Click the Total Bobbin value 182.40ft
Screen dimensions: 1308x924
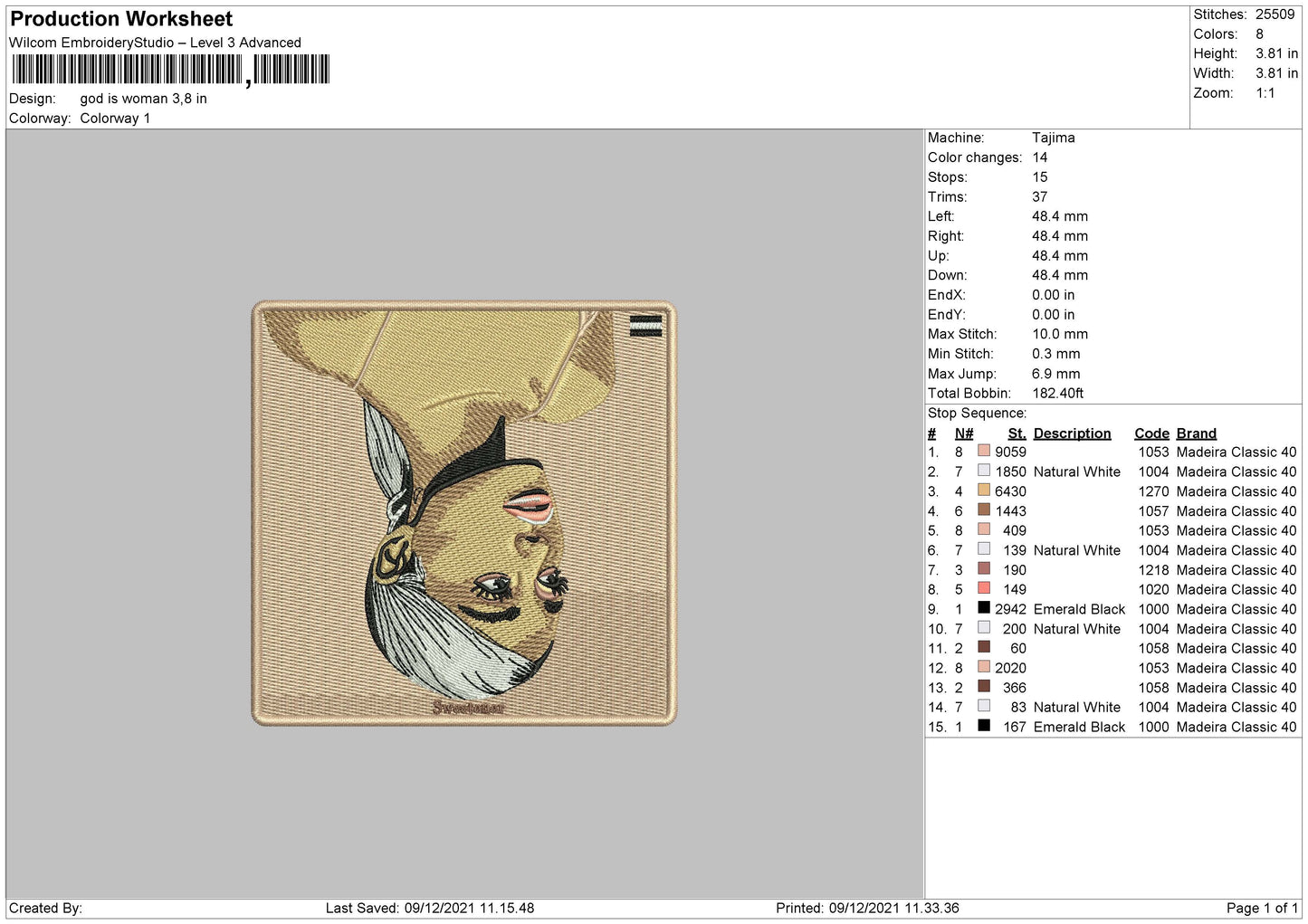(1057, 393)
